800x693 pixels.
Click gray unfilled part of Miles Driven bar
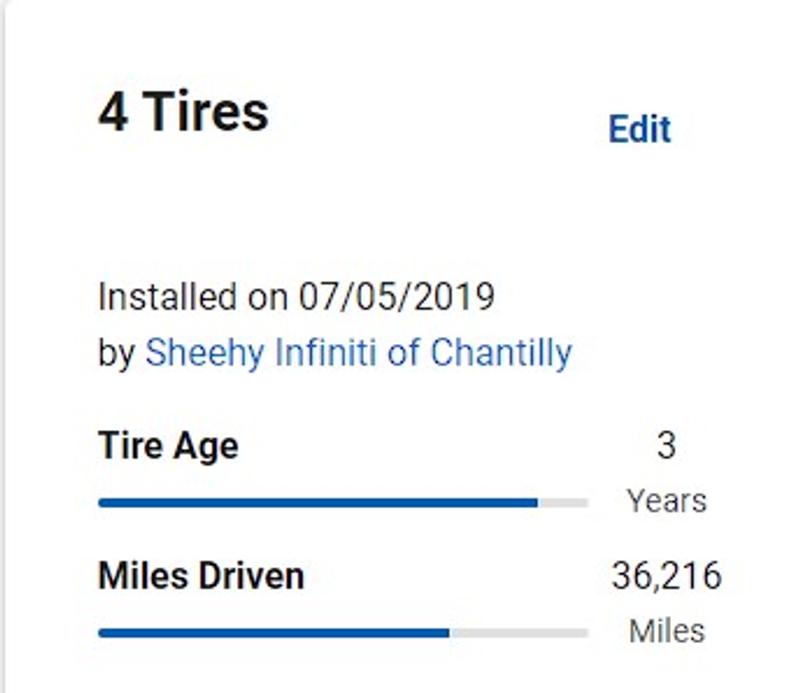coord(518,633)
